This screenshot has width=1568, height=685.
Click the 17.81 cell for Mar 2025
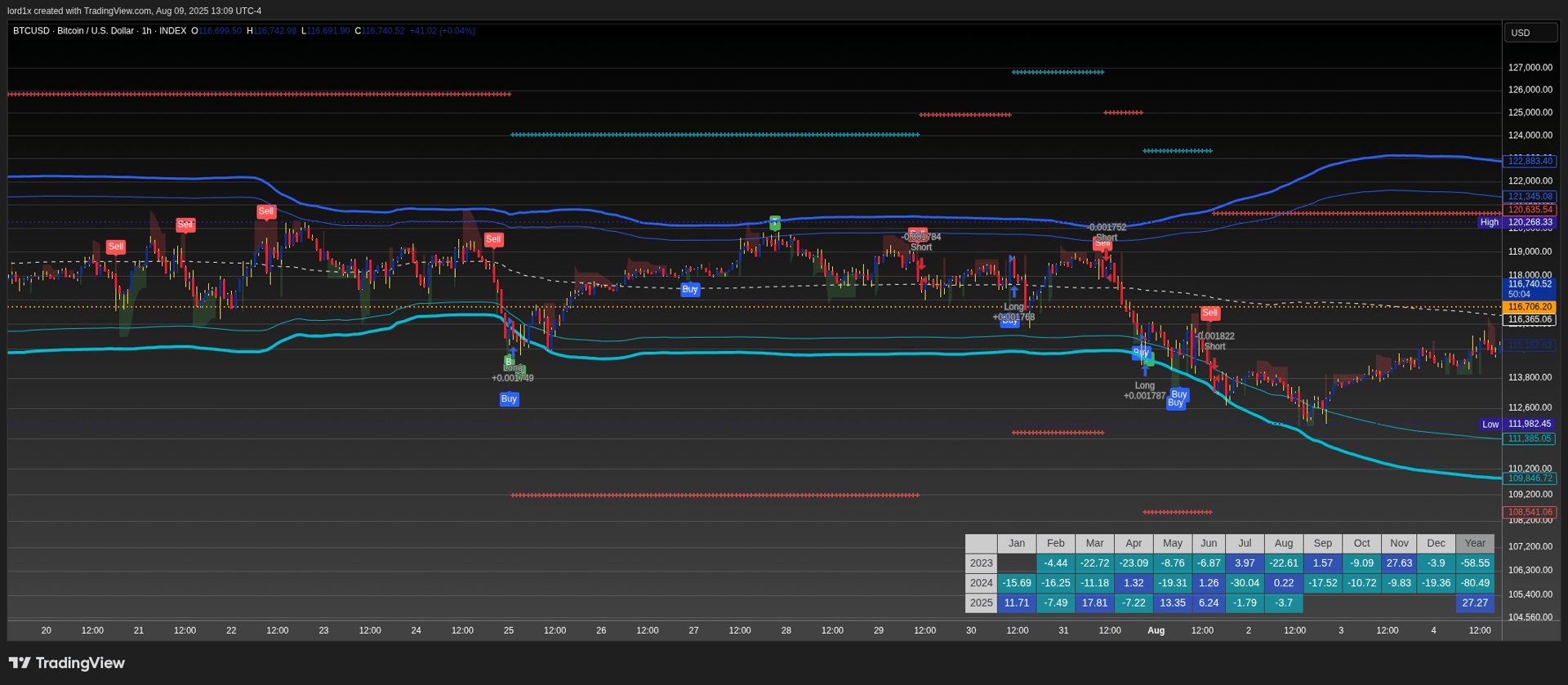click(1094, 603)
